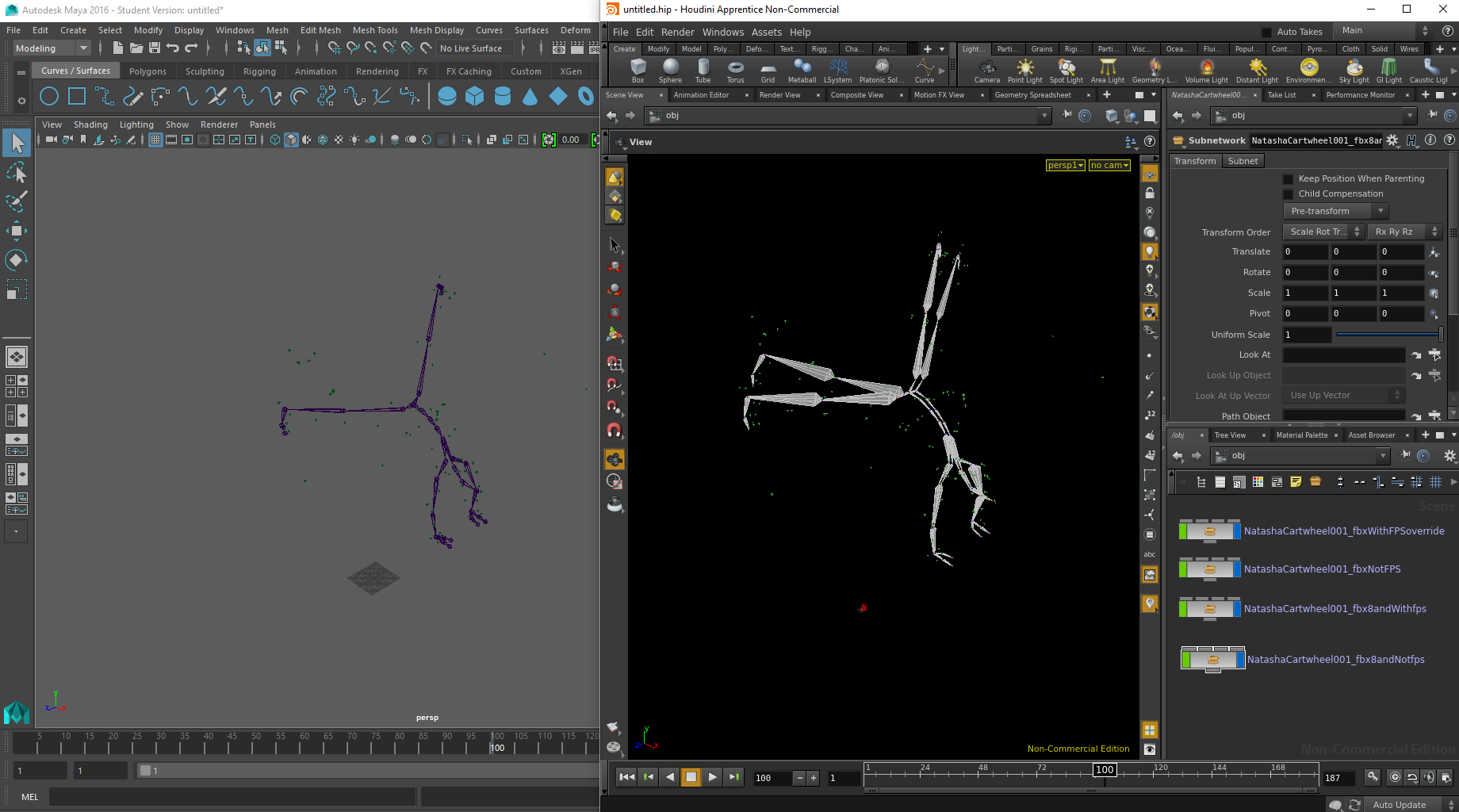Select the NatashaCartwheel001_fbxNotFPS node

click(1210, 569)
